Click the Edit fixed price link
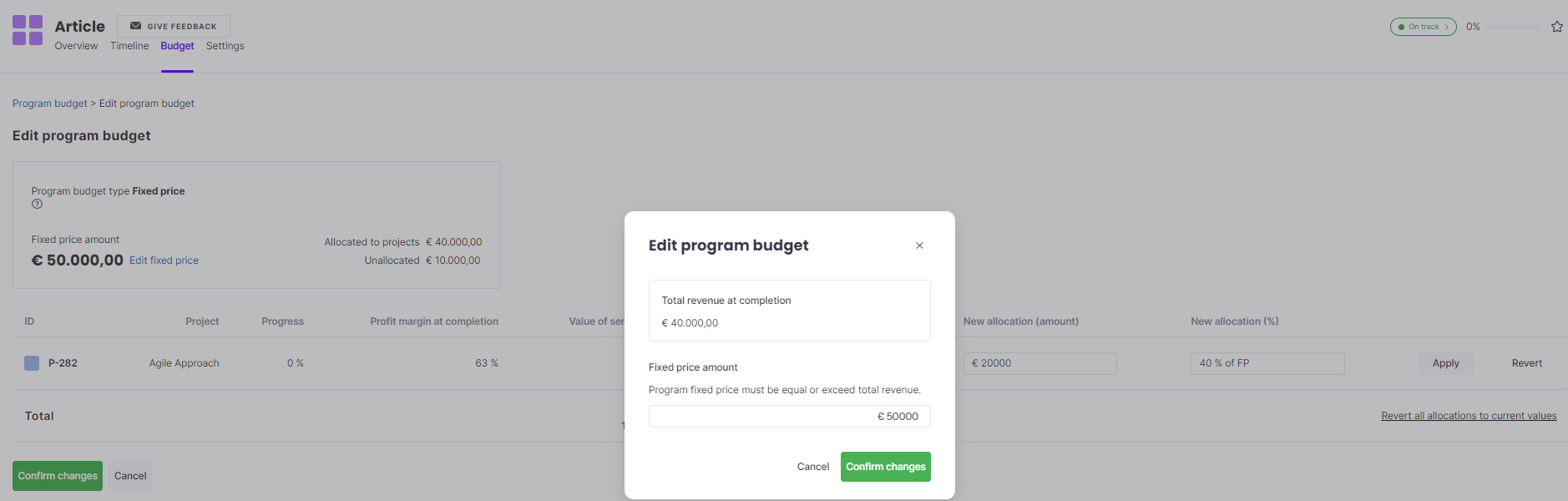The height and width of the screenshot is (501, 1568). coord(164,261)
